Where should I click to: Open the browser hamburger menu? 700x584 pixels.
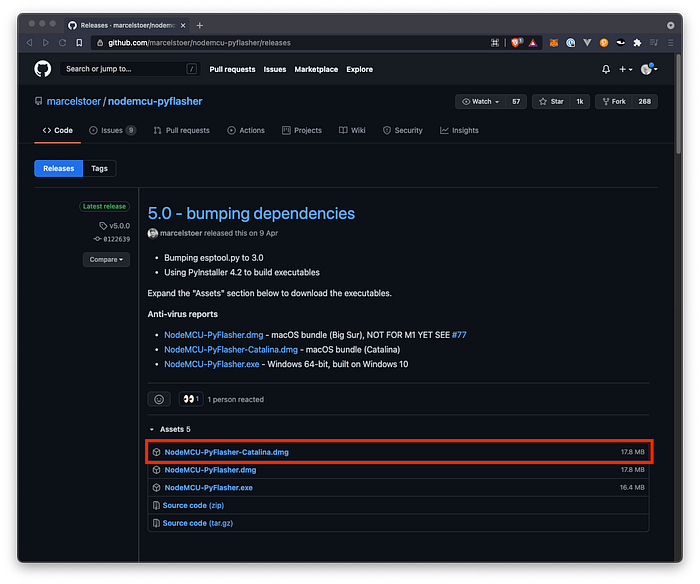(670, 43)
